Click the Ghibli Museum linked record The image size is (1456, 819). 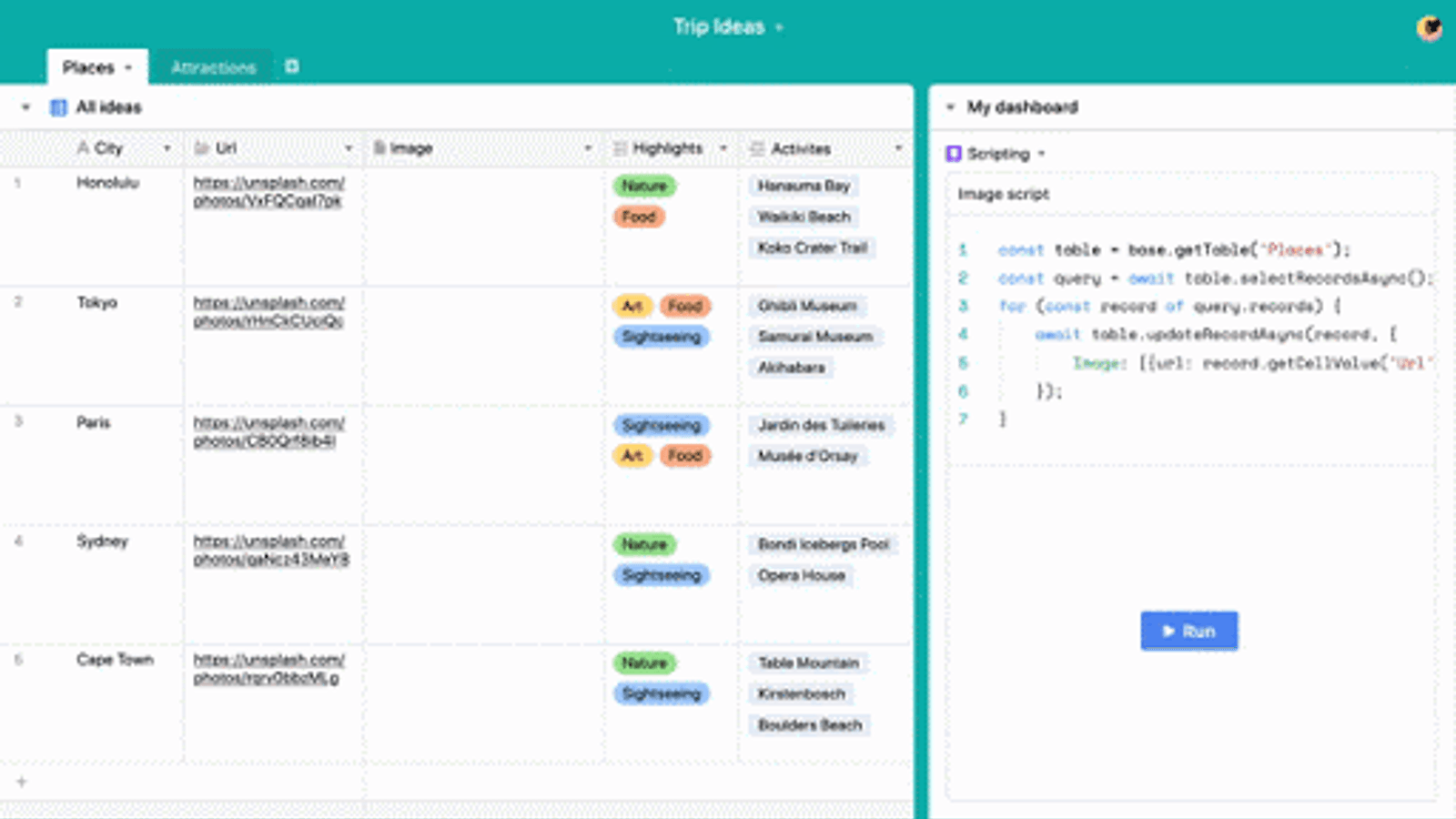point(807,306)
